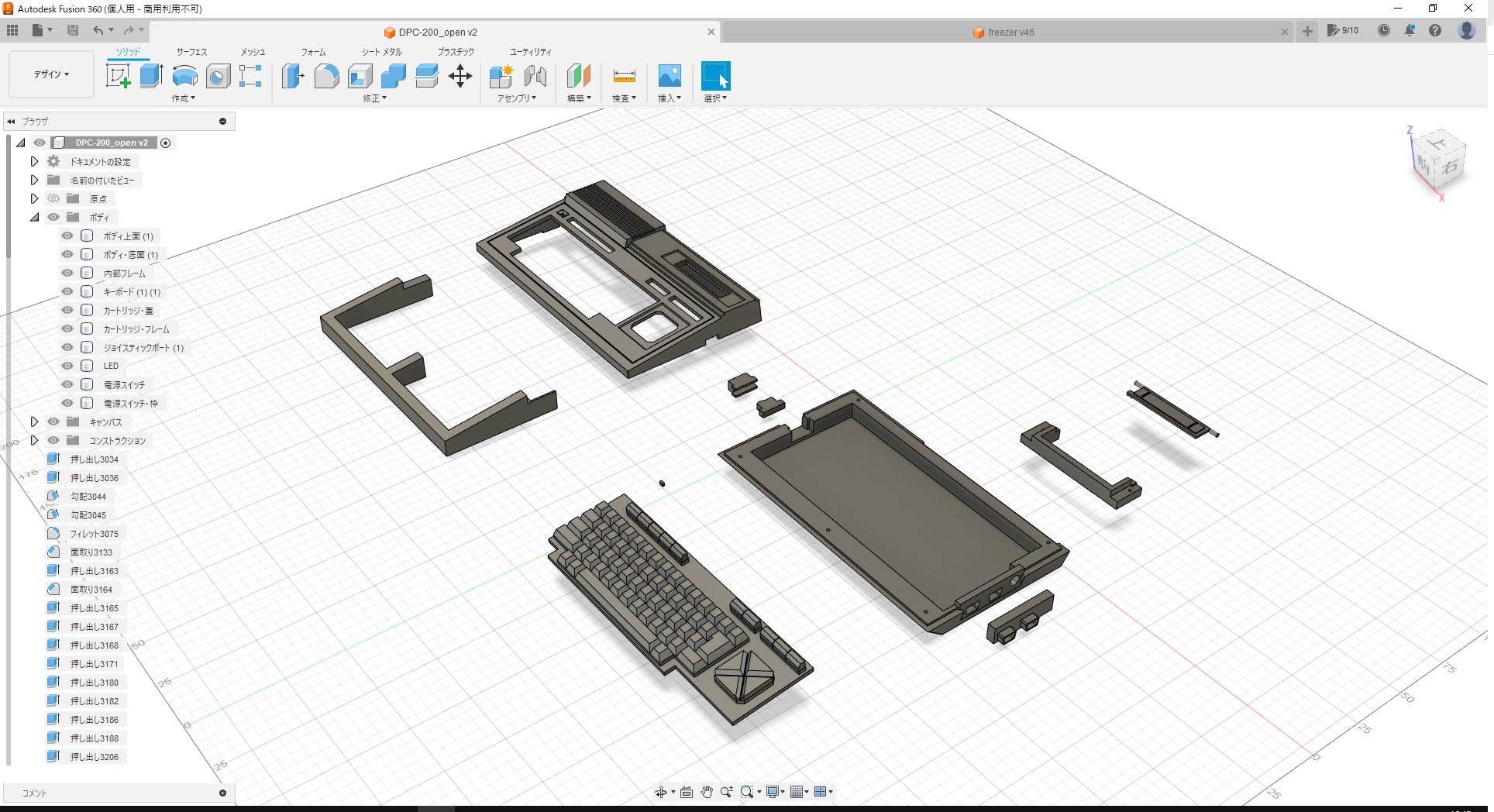This screenshot has height=812, width=1494.
Task: Click the Insert image tool icon
Action: [669, 76]
